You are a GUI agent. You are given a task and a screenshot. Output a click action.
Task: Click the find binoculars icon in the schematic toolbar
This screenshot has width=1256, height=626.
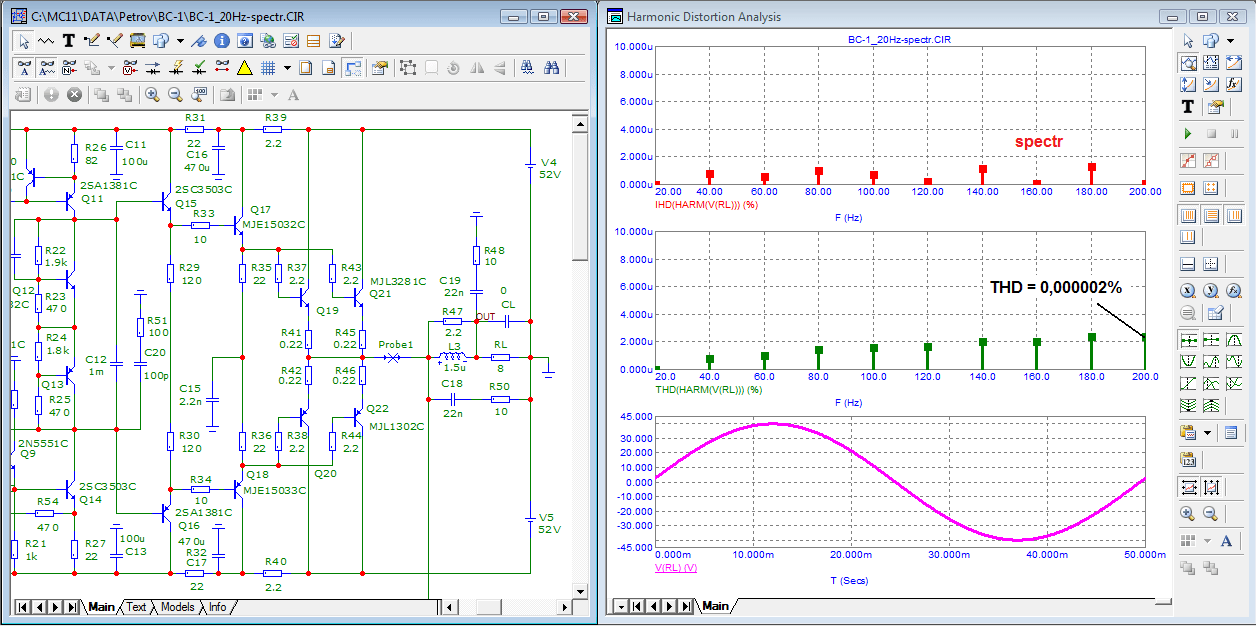pyautogui.click(x=551, y=68)
